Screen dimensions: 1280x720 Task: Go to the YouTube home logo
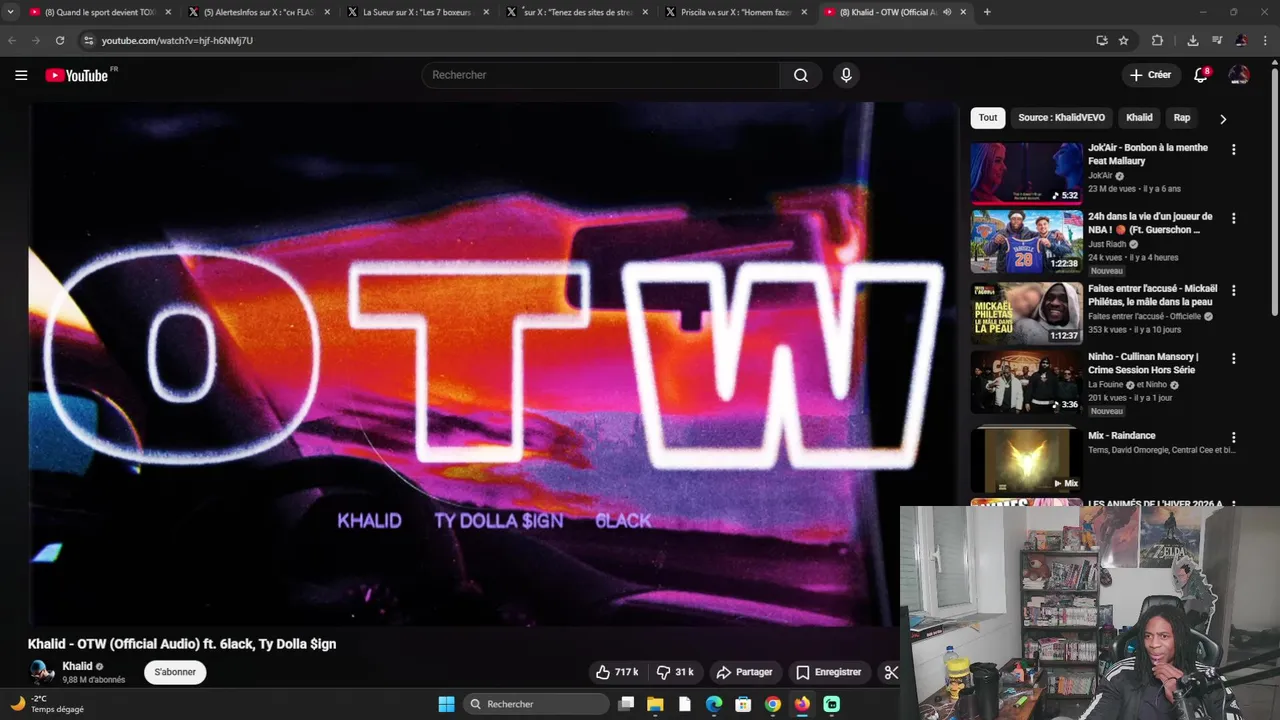point(77,75)
